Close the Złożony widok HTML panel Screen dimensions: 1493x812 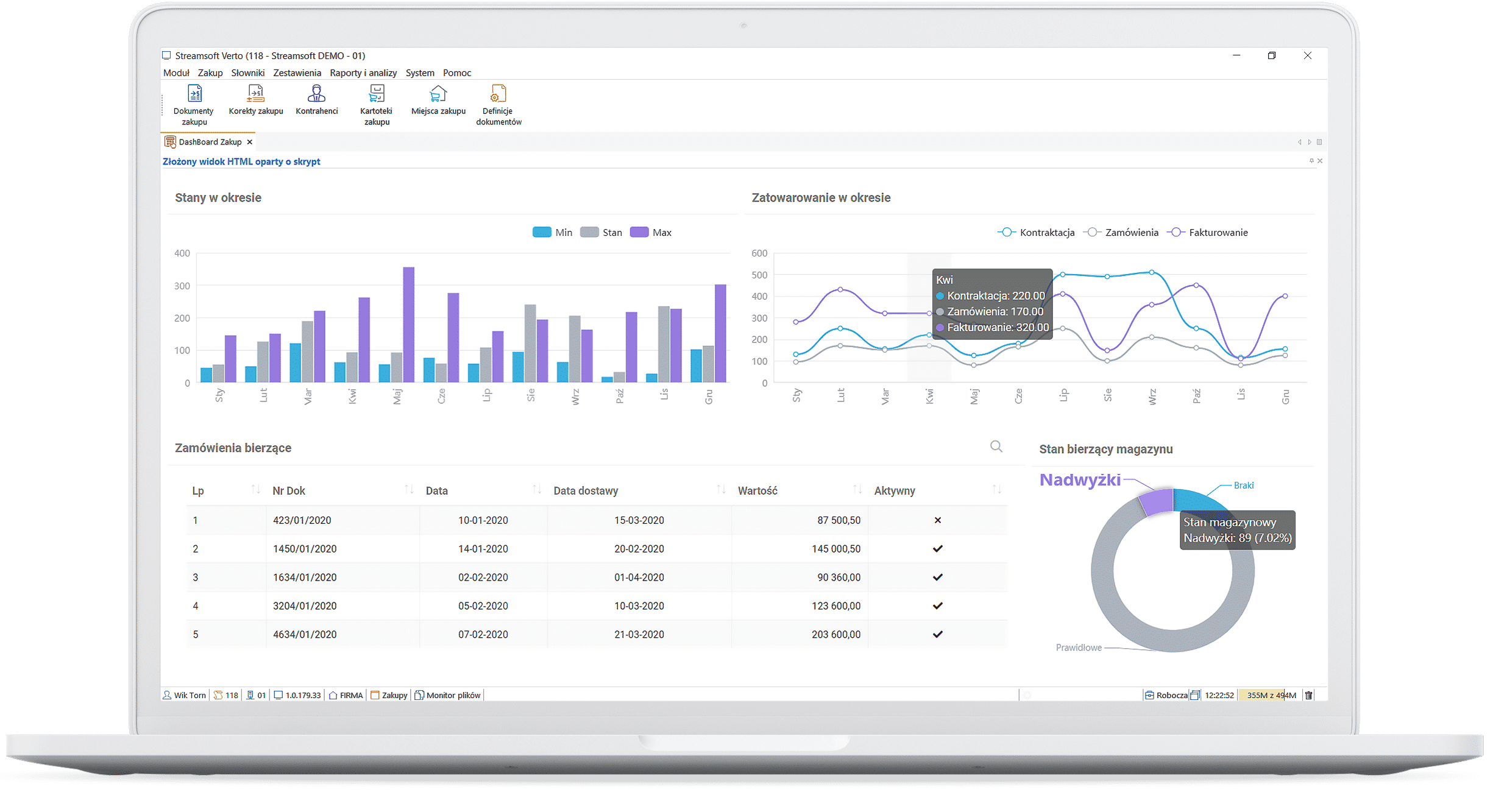pos(1320,161)
